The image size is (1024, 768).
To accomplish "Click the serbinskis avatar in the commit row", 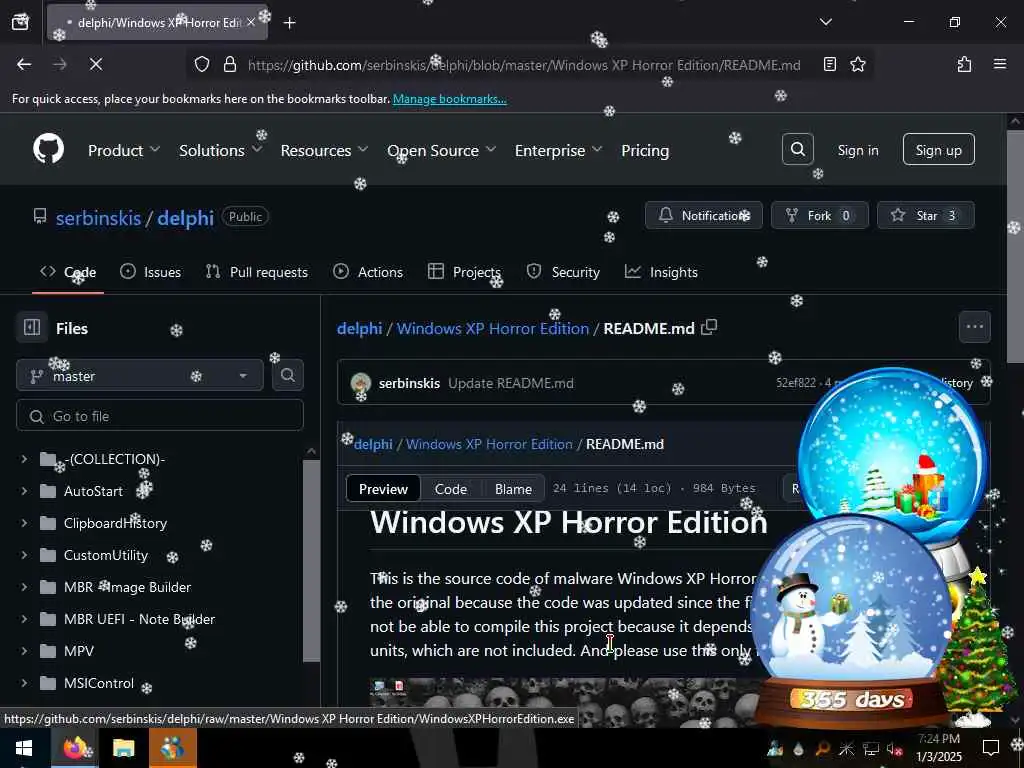I will pyautogui.click(x=360, y=383).
